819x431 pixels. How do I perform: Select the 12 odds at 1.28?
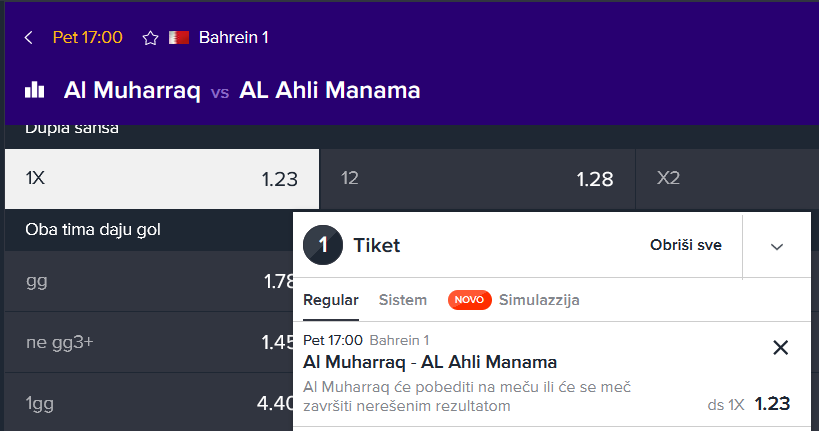pyautogui.click(x=477, y=179)
